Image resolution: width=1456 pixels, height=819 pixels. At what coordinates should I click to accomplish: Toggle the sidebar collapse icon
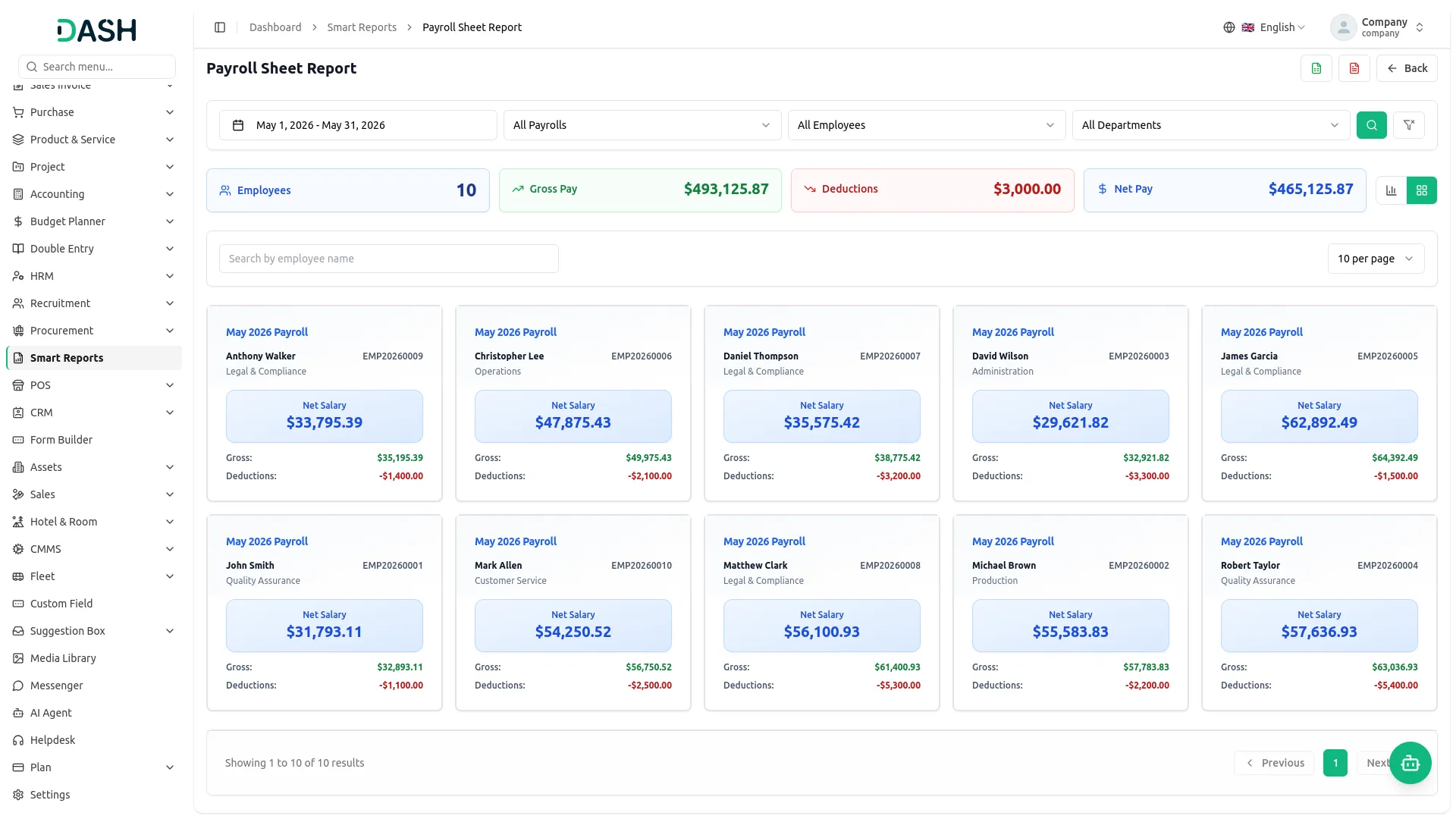click(x=220, y=27)
